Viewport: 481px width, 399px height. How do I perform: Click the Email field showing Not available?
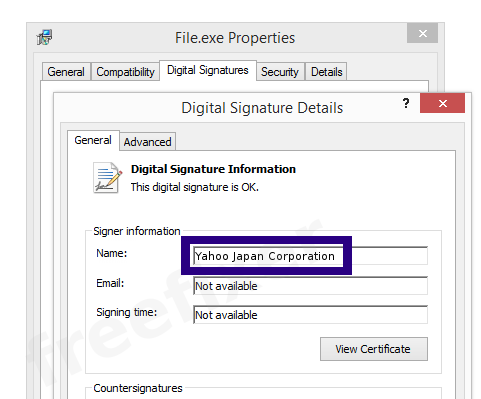click(x=310, y=286)
